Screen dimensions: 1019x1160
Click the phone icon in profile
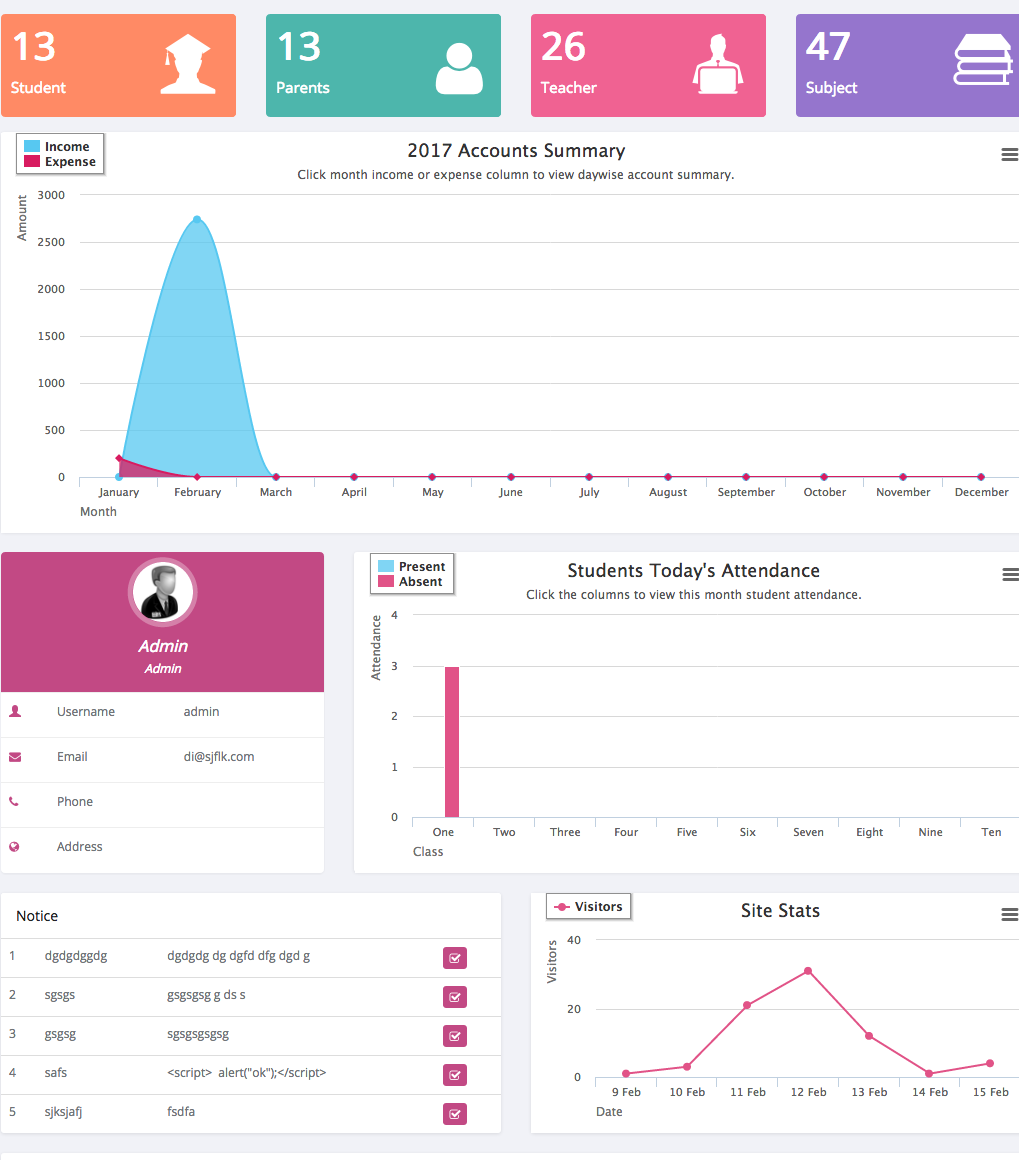15,802
